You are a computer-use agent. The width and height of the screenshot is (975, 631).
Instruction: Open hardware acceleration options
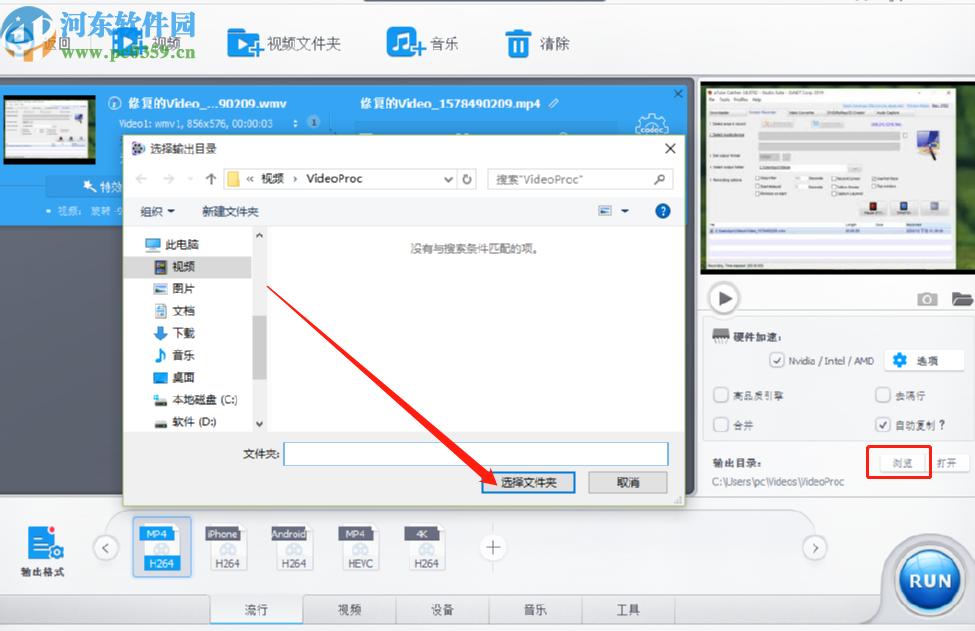coord(924,361)
